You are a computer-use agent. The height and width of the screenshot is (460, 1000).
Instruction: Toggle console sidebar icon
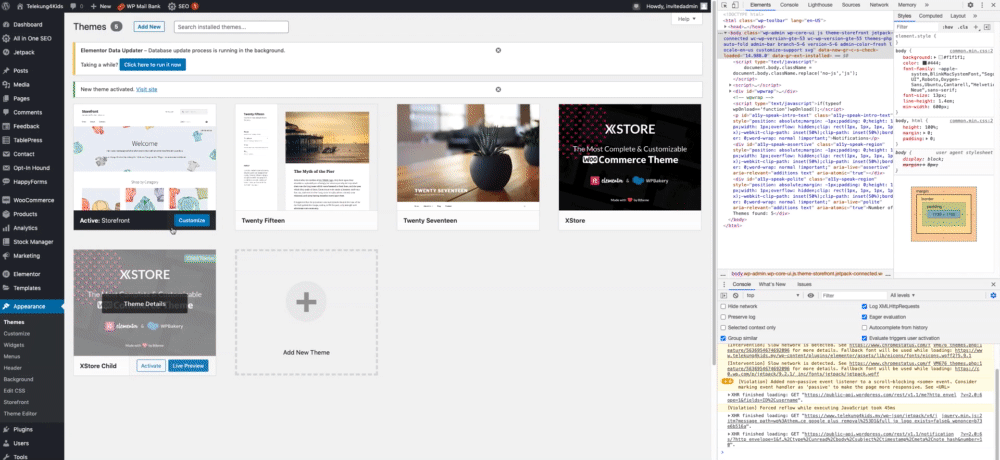click(x=724, y=295)
